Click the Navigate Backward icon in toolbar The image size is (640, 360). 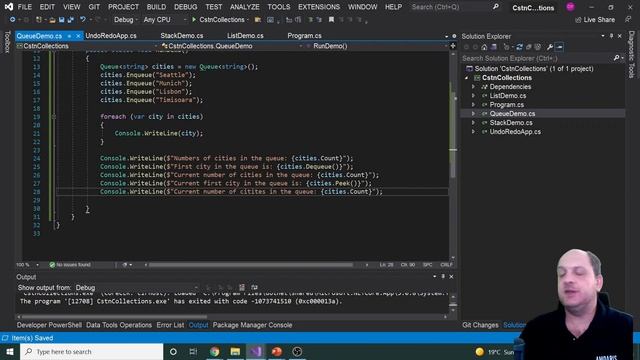pyautogui.click(x=13, y=20)
